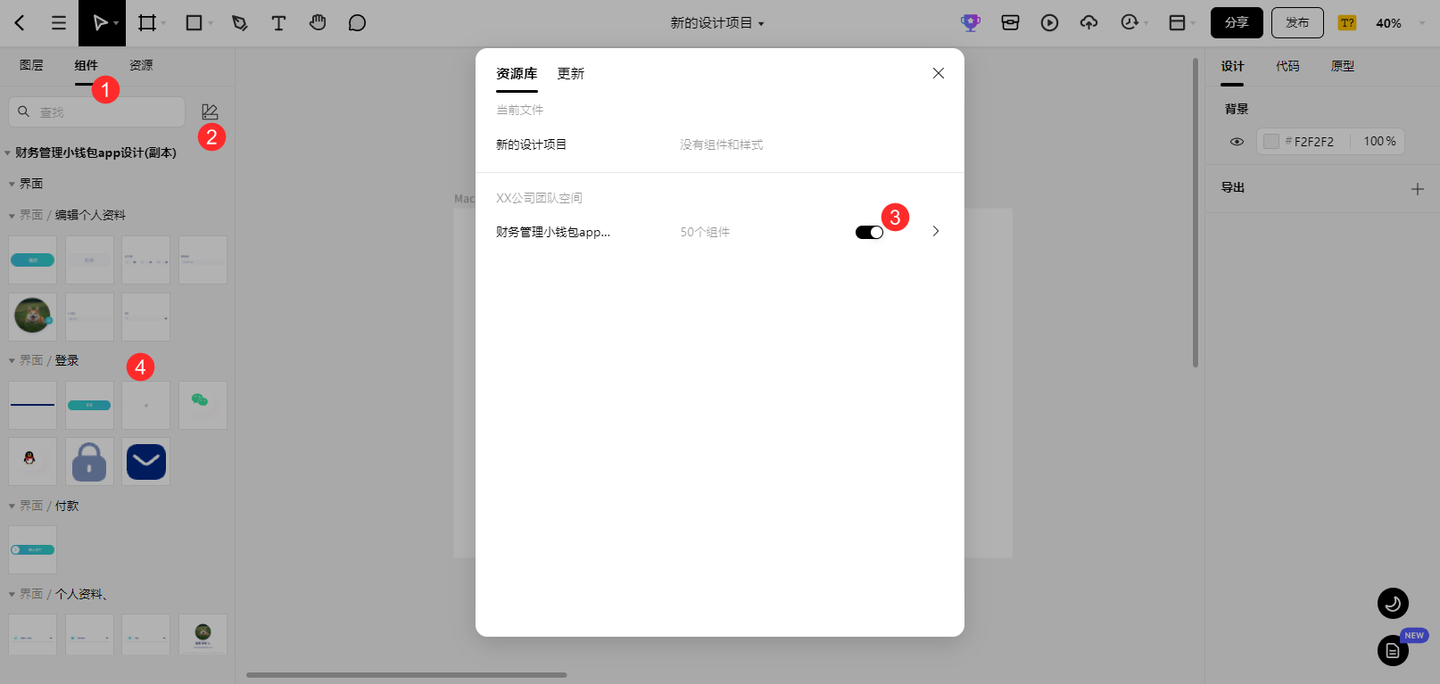
Task: Click the trophy icon in the toolbar
Action: [x=969, y=22]
